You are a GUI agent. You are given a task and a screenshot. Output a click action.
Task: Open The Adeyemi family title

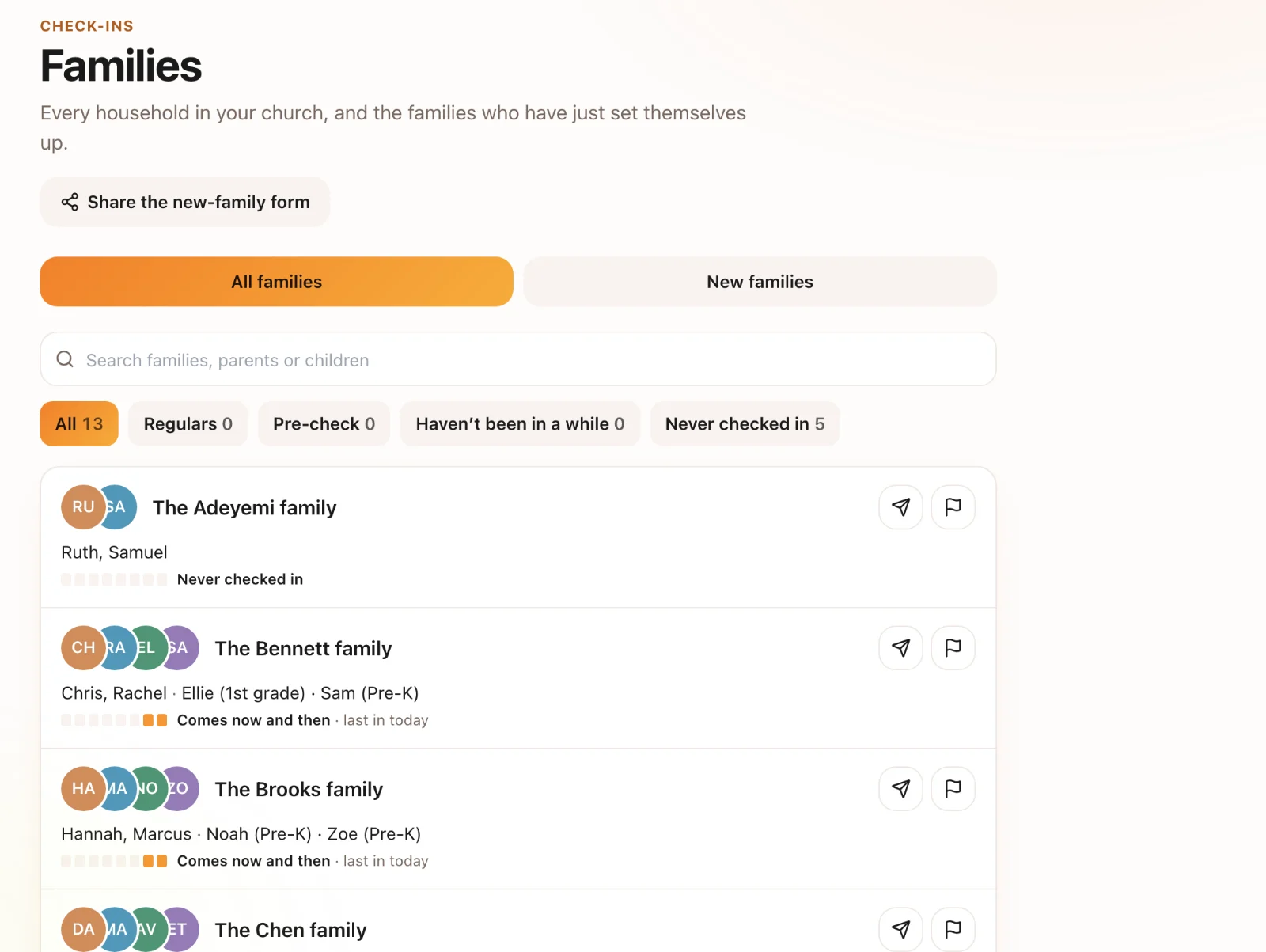point(244,508)
